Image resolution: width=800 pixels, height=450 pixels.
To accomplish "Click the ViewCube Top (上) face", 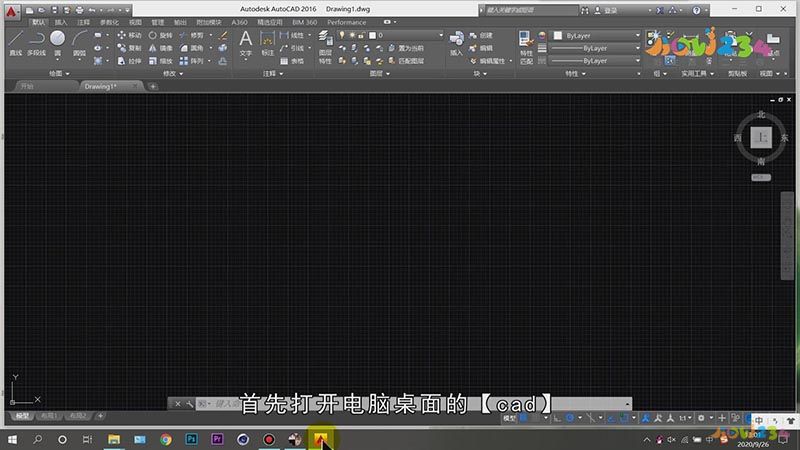I will pyautogui.click(x=761, y=137).
